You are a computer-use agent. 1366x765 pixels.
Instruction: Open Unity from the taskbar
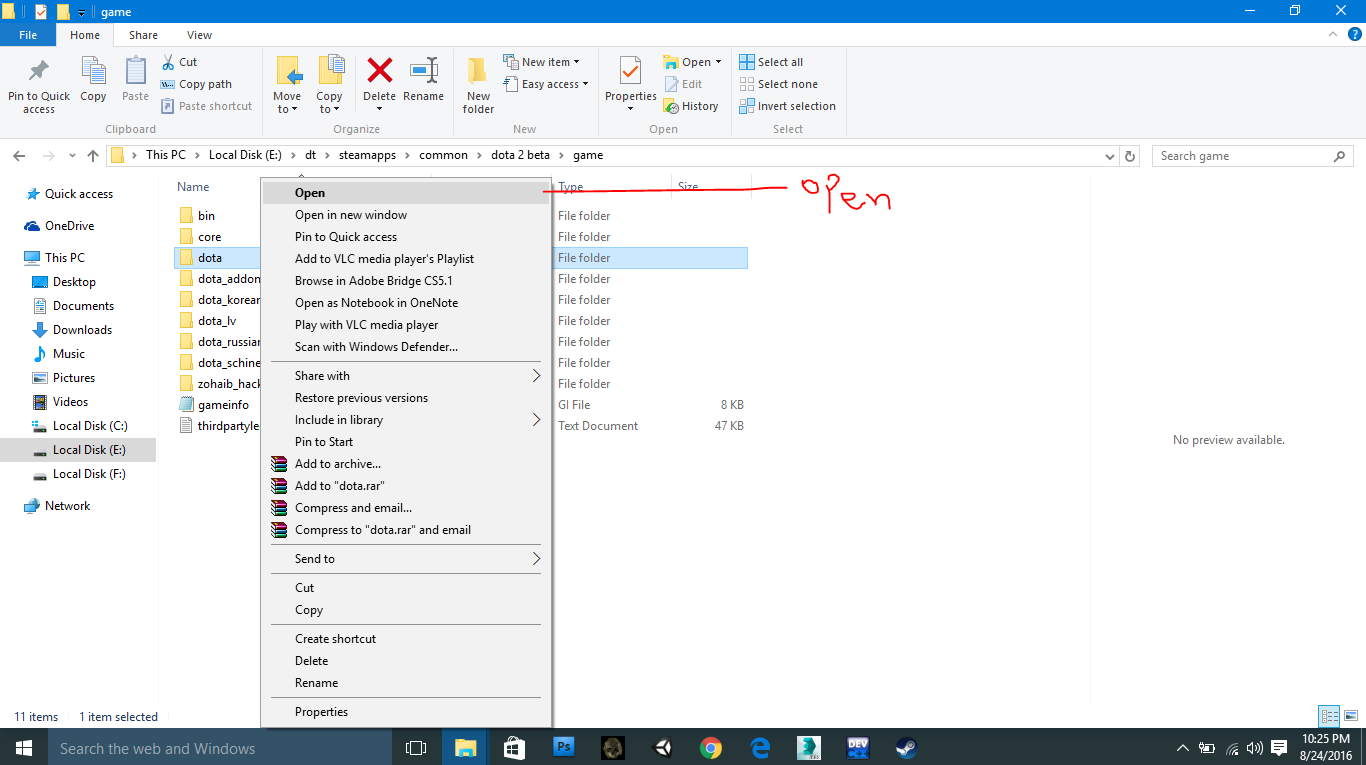click(x=662, y=747)
